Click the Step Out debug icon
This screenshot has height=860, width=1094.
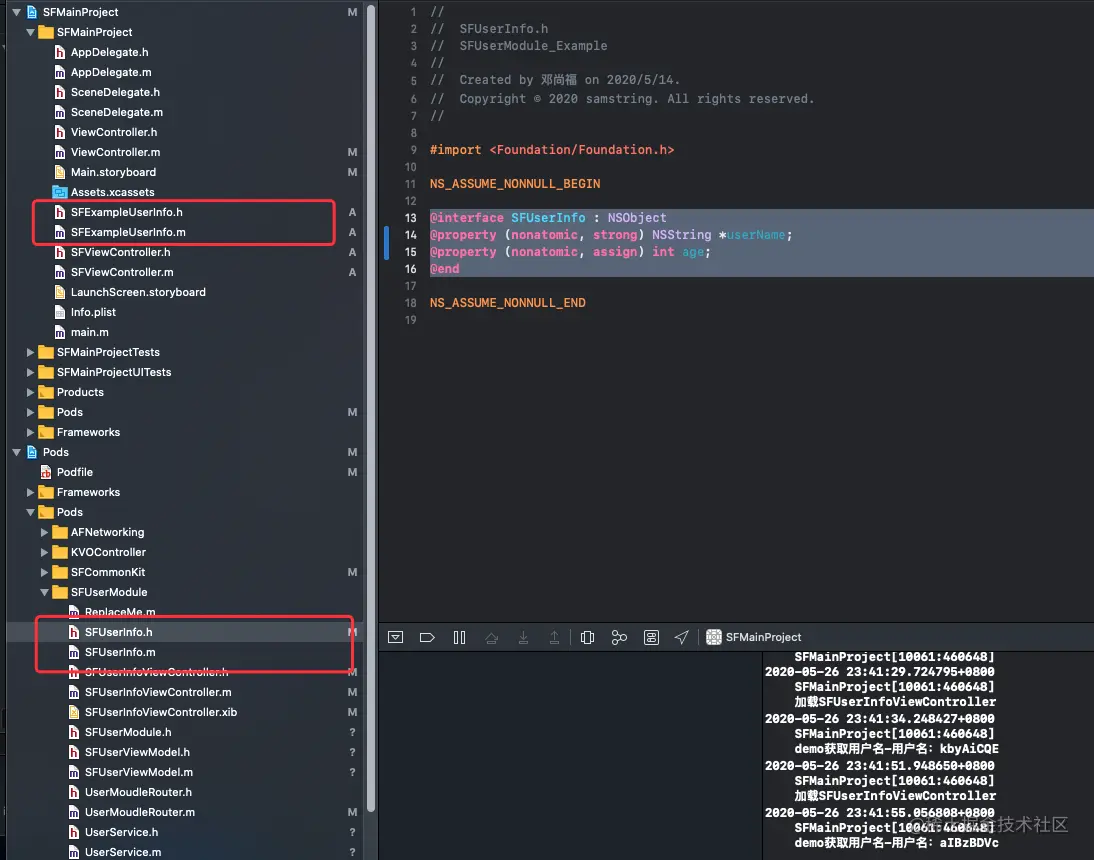coord(554,637)
